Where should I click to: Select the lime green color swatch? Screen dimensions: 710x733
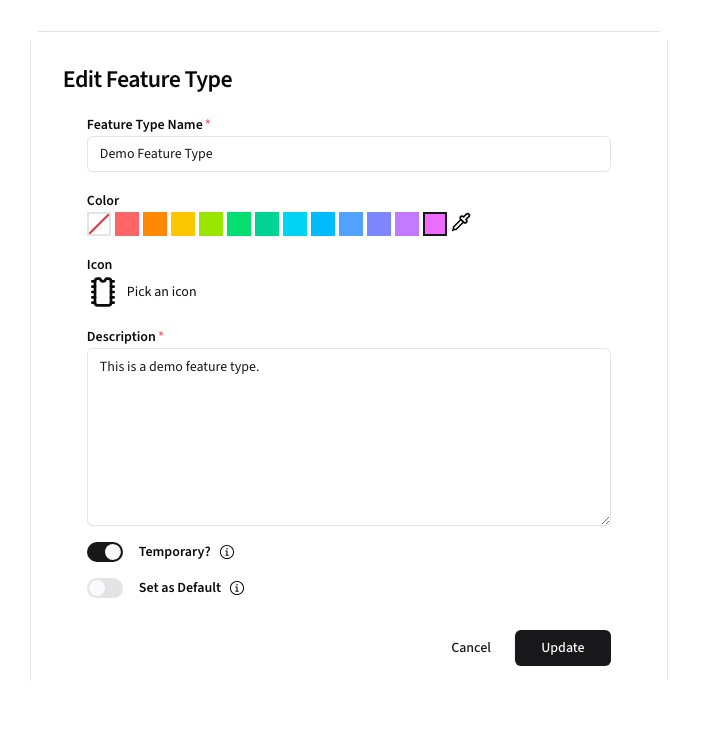[211, 224]
